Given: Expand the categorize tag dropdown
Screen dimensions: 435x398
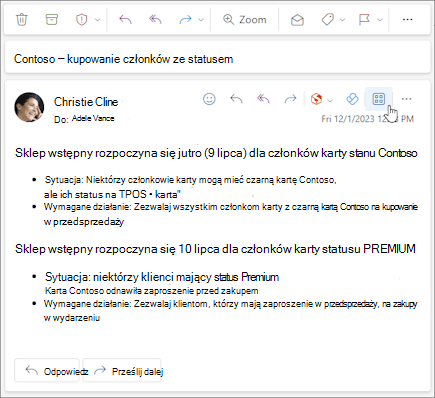Looking at the screenshot, I should [343, 20].
